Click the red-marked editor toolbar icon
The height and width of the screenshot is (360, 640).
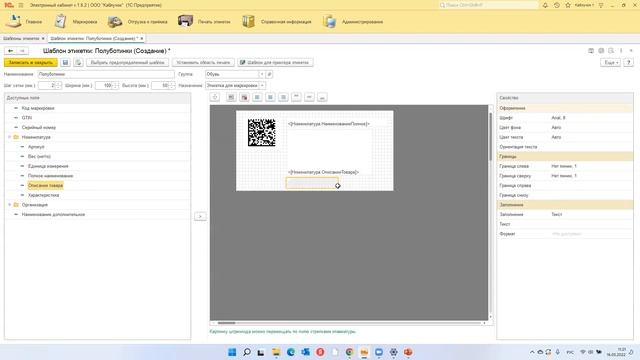point(244,97)
